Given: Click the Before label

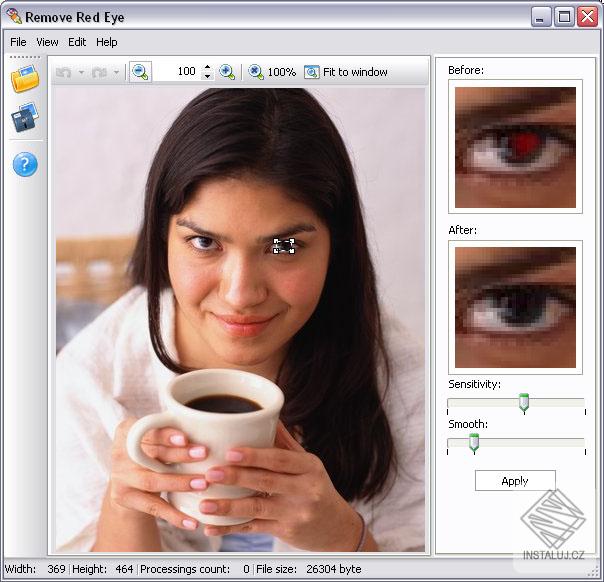Looking at the screenshot, I should [466, 70].
